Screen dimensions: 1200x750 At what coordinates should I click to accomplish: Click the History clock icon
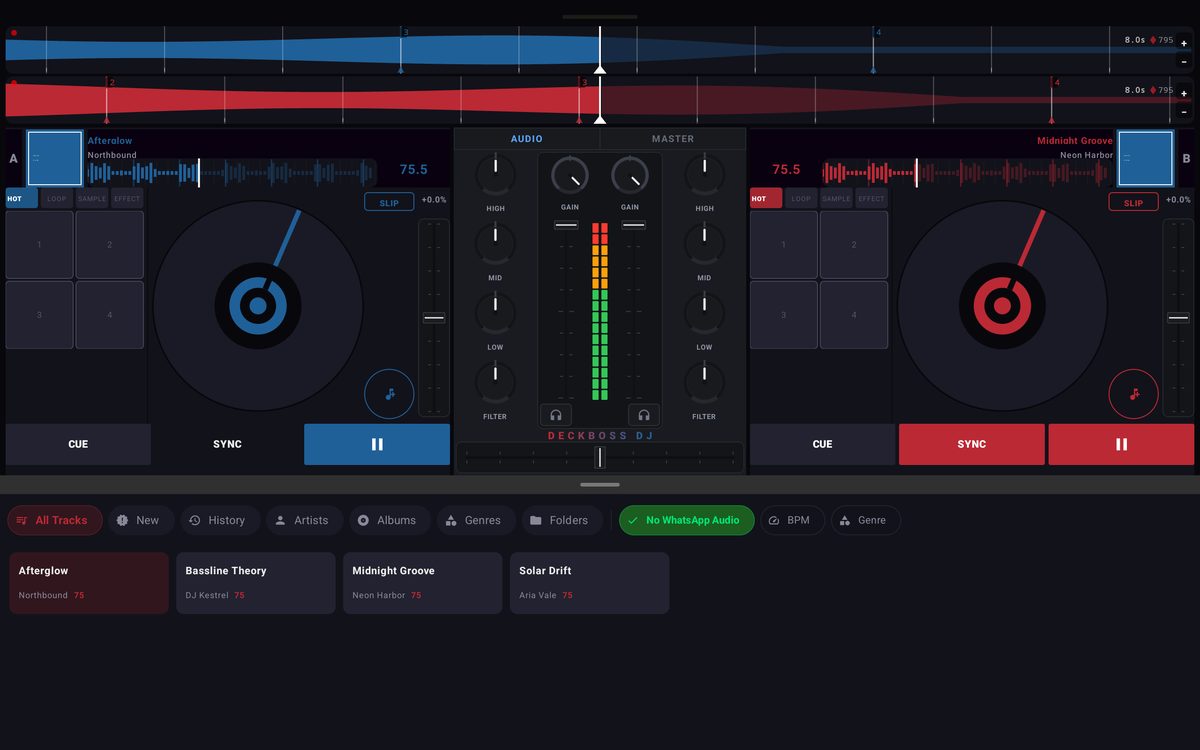click(x=194, y=520)
